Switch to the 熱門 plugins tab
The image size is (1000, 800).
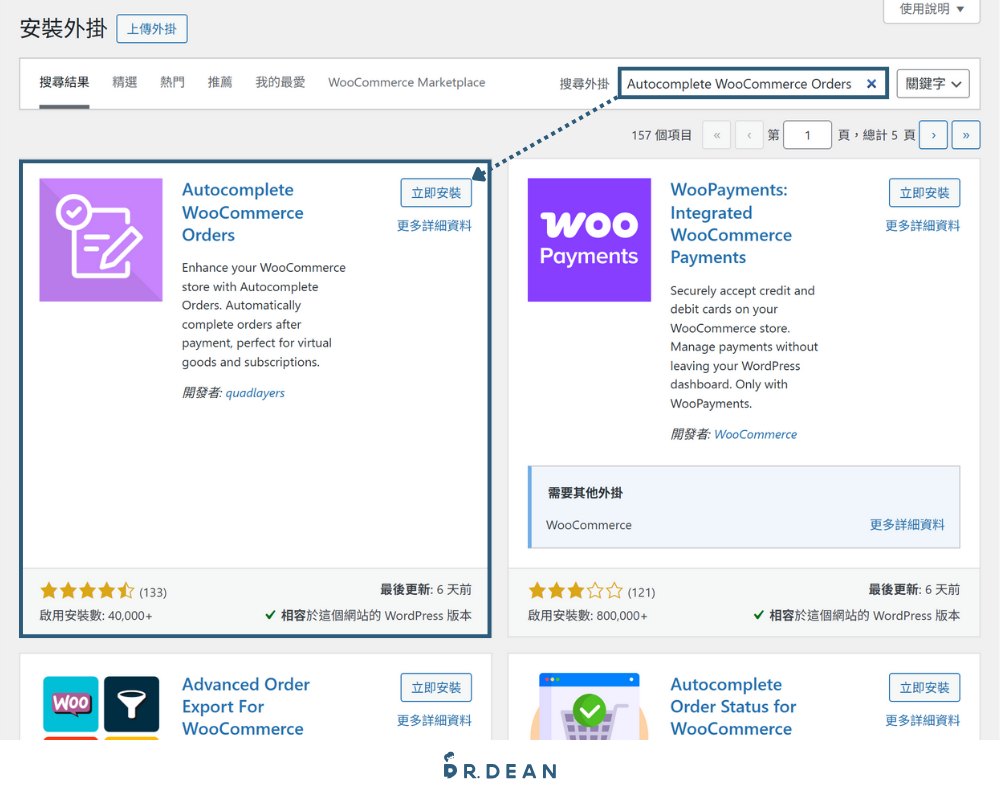pos(171,82)
